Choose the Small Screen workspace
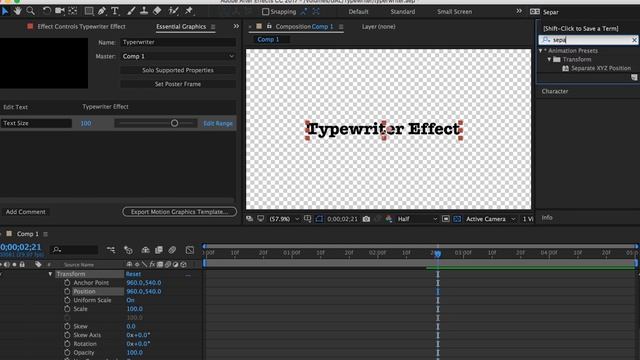640x360 pixels. [454, 12]
